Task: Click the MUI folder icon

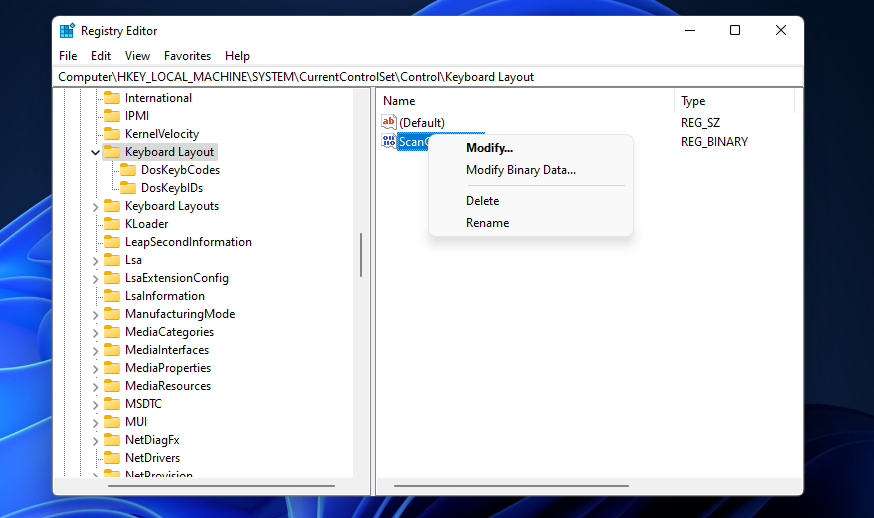Action: point(112,422)
